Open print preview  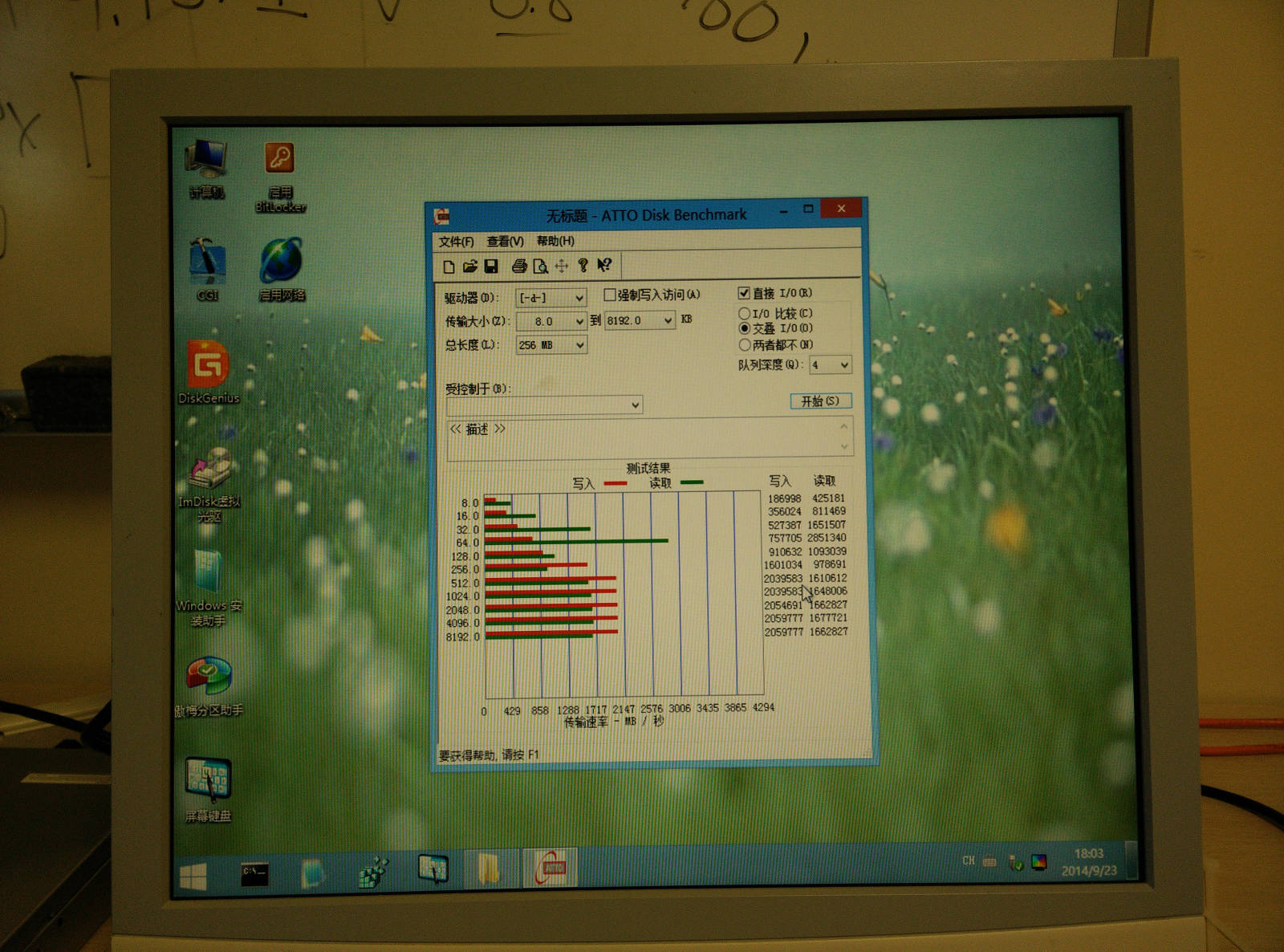[540, 266]
